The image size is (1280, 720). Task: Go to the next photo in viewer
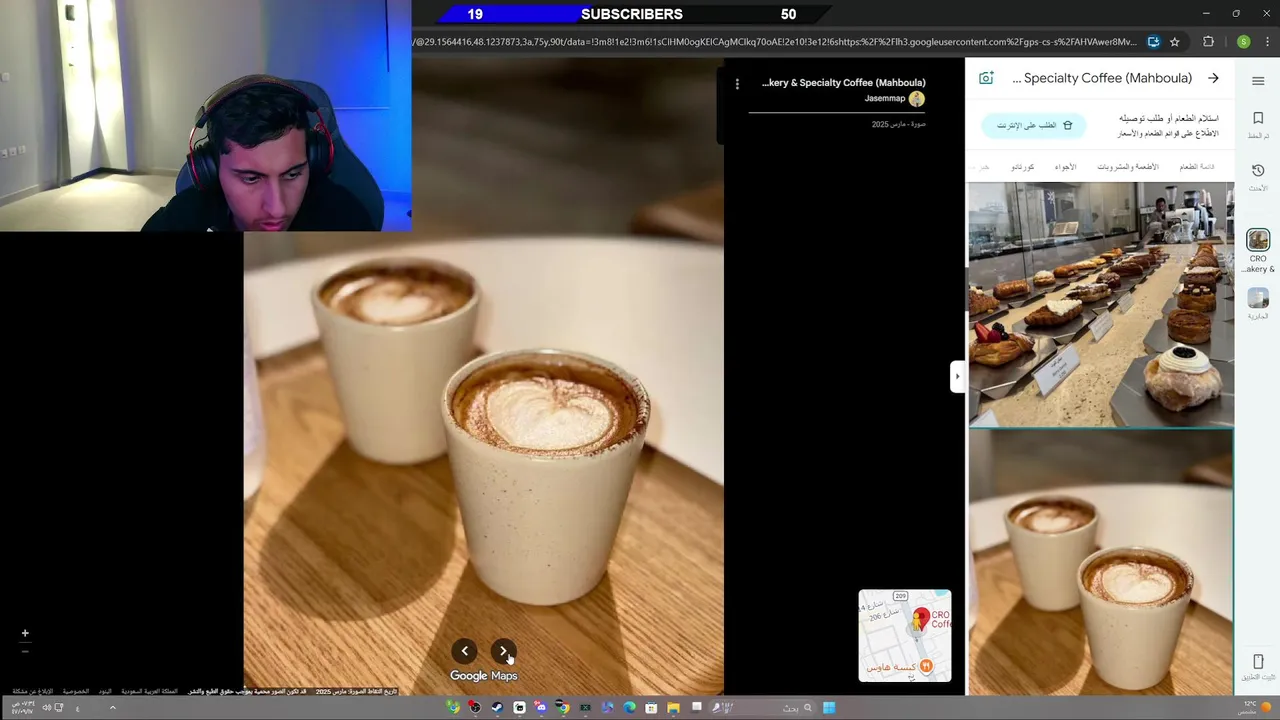coord(503,651)
